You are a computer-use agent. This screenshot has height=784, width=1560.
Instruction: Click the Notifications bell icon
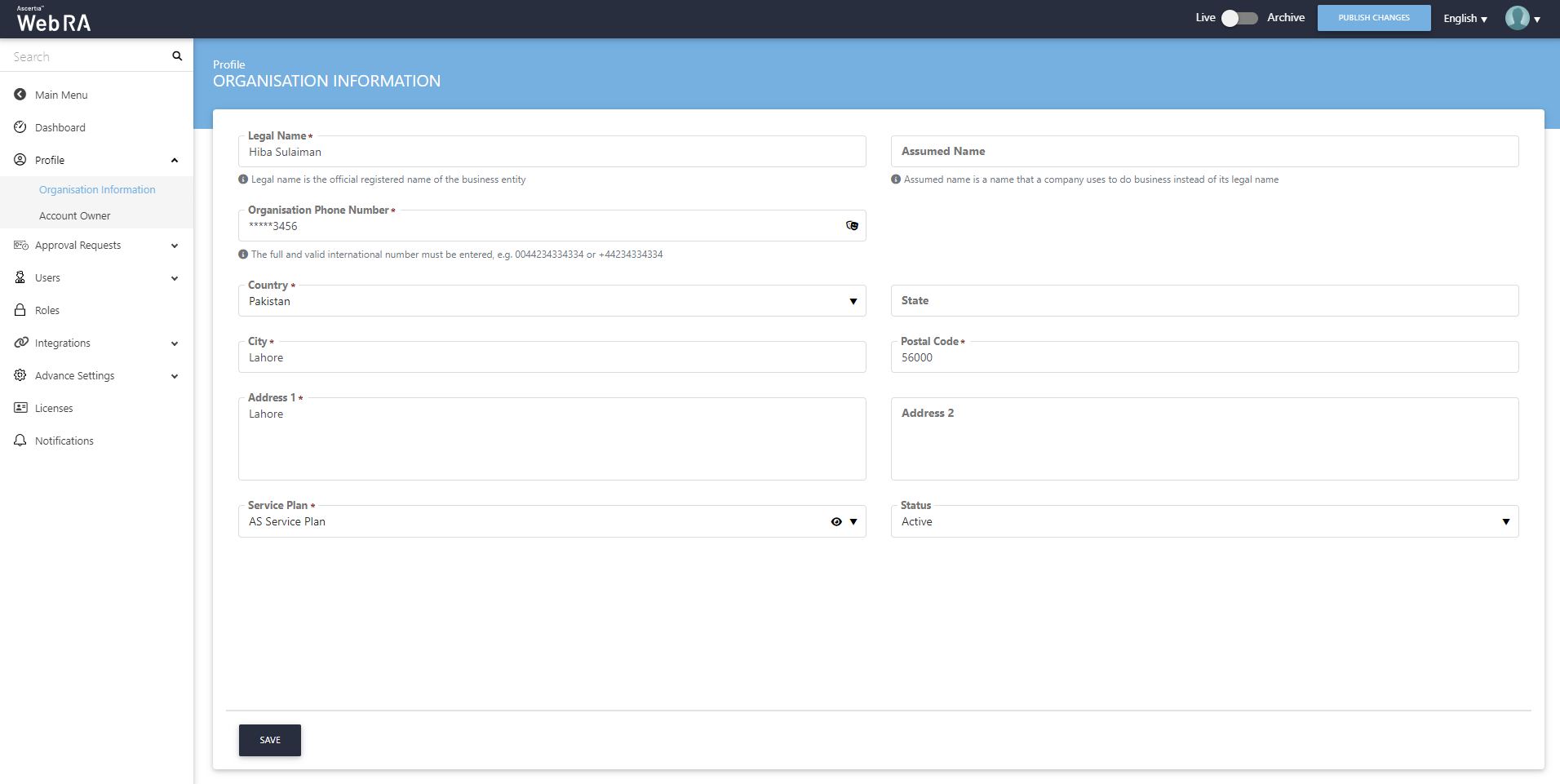click(x=20, y=441)
